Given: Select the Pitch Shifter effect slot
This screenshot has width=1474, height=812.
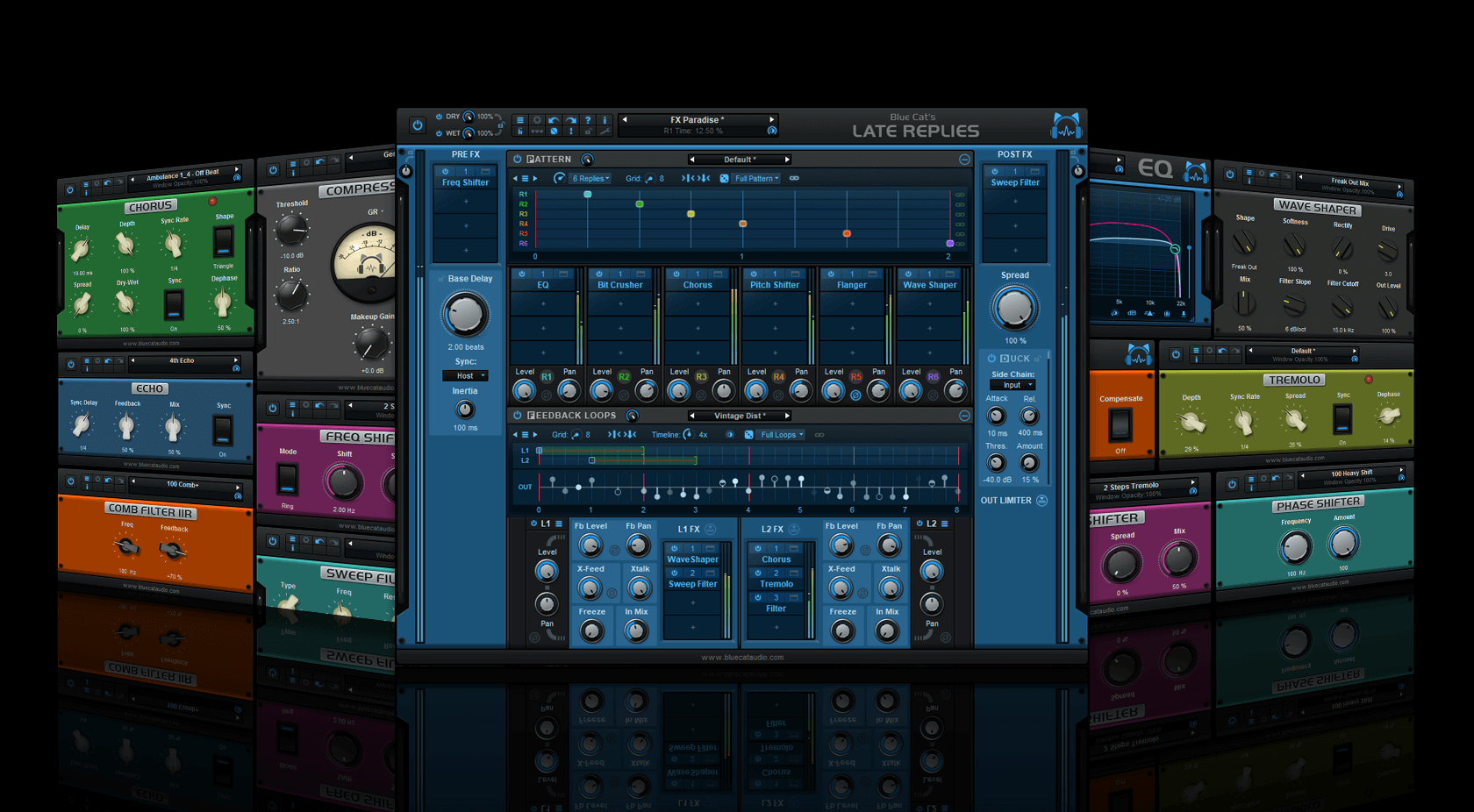Looking at the screenshot, I should 775,285.
